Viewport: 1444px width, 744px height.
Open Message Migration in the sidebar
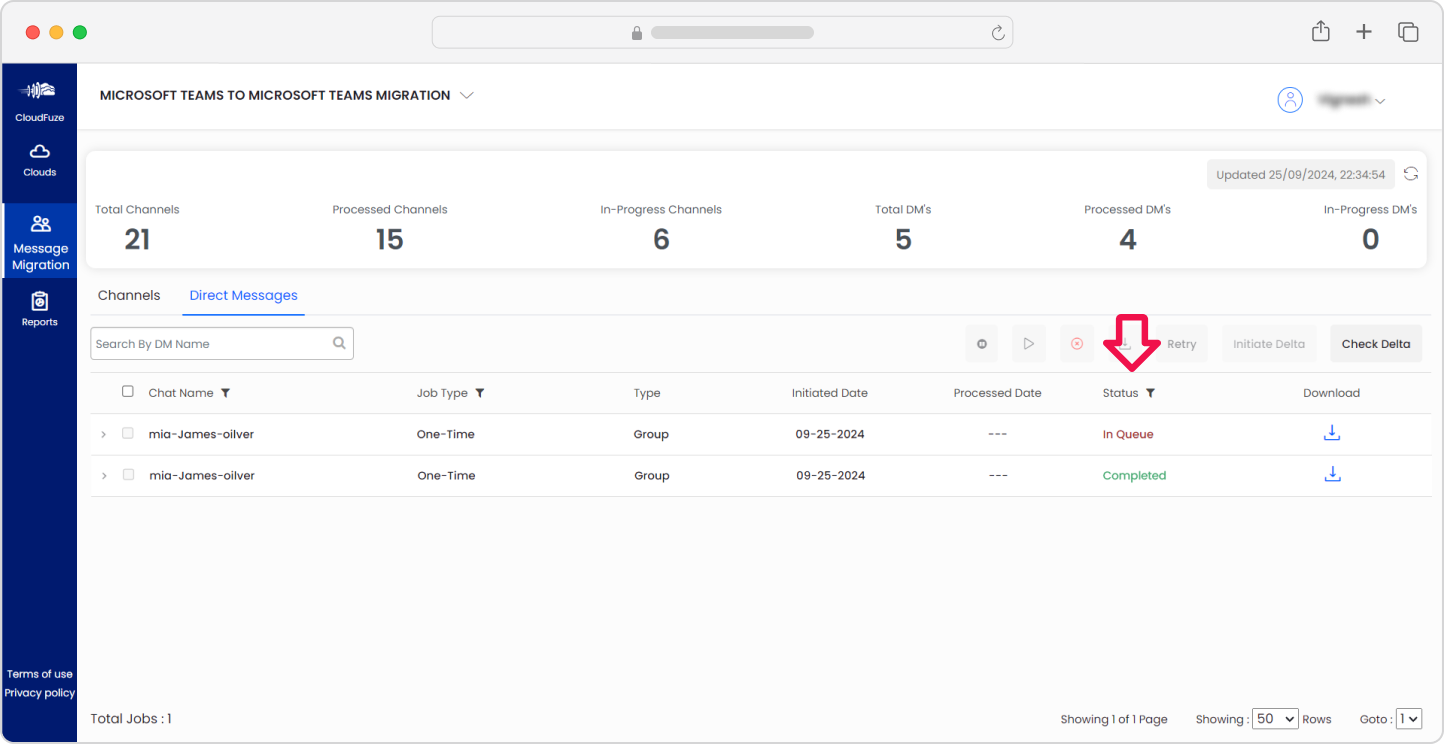[40, 241]
